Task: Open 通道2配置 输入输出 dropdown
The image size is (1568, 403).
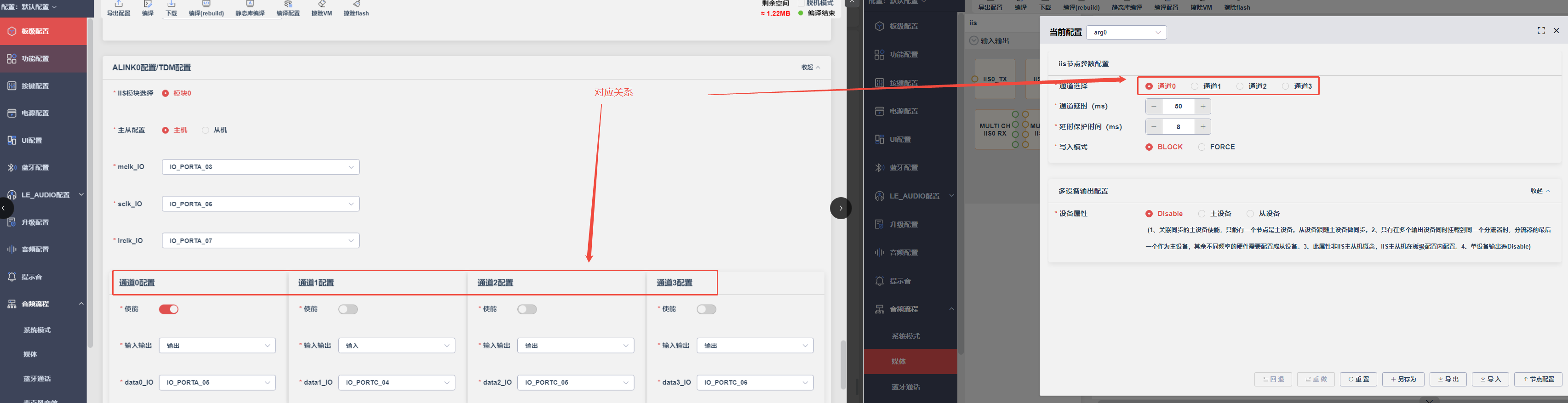Action: pos(576,345)
